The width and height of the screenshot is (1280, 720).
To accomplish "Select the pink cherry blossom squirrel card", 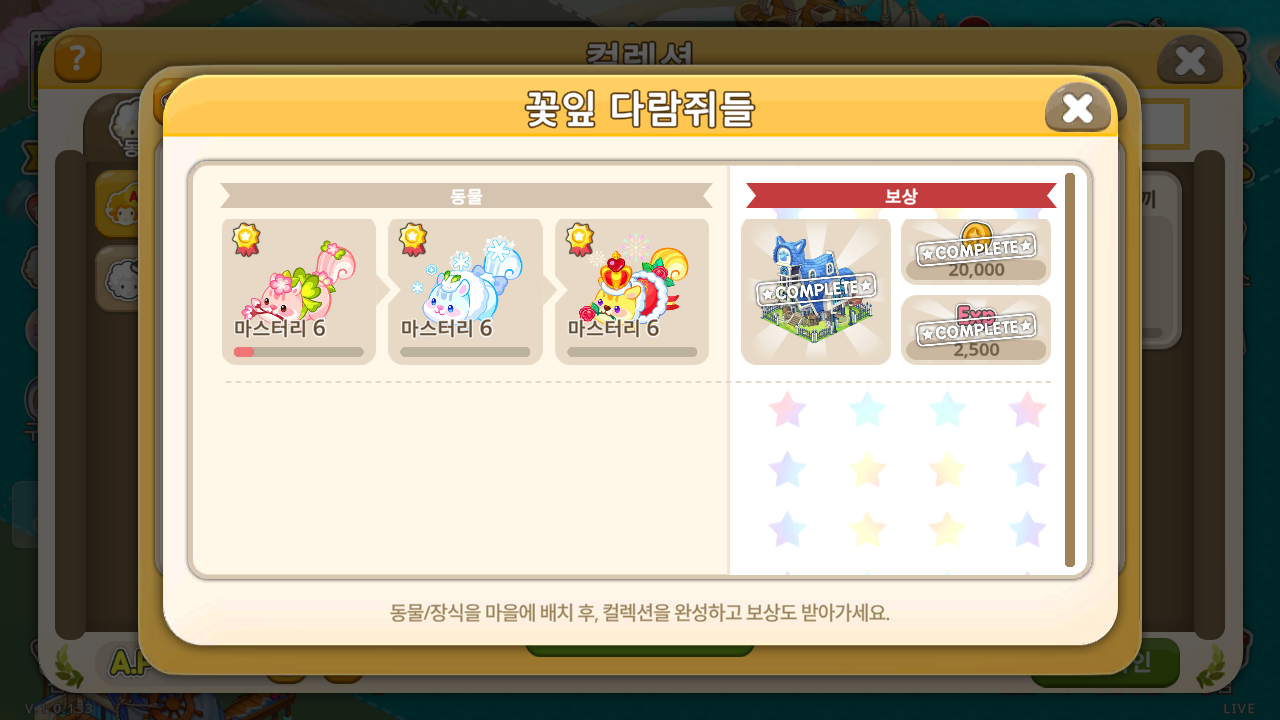I will (x=299, y=292).
